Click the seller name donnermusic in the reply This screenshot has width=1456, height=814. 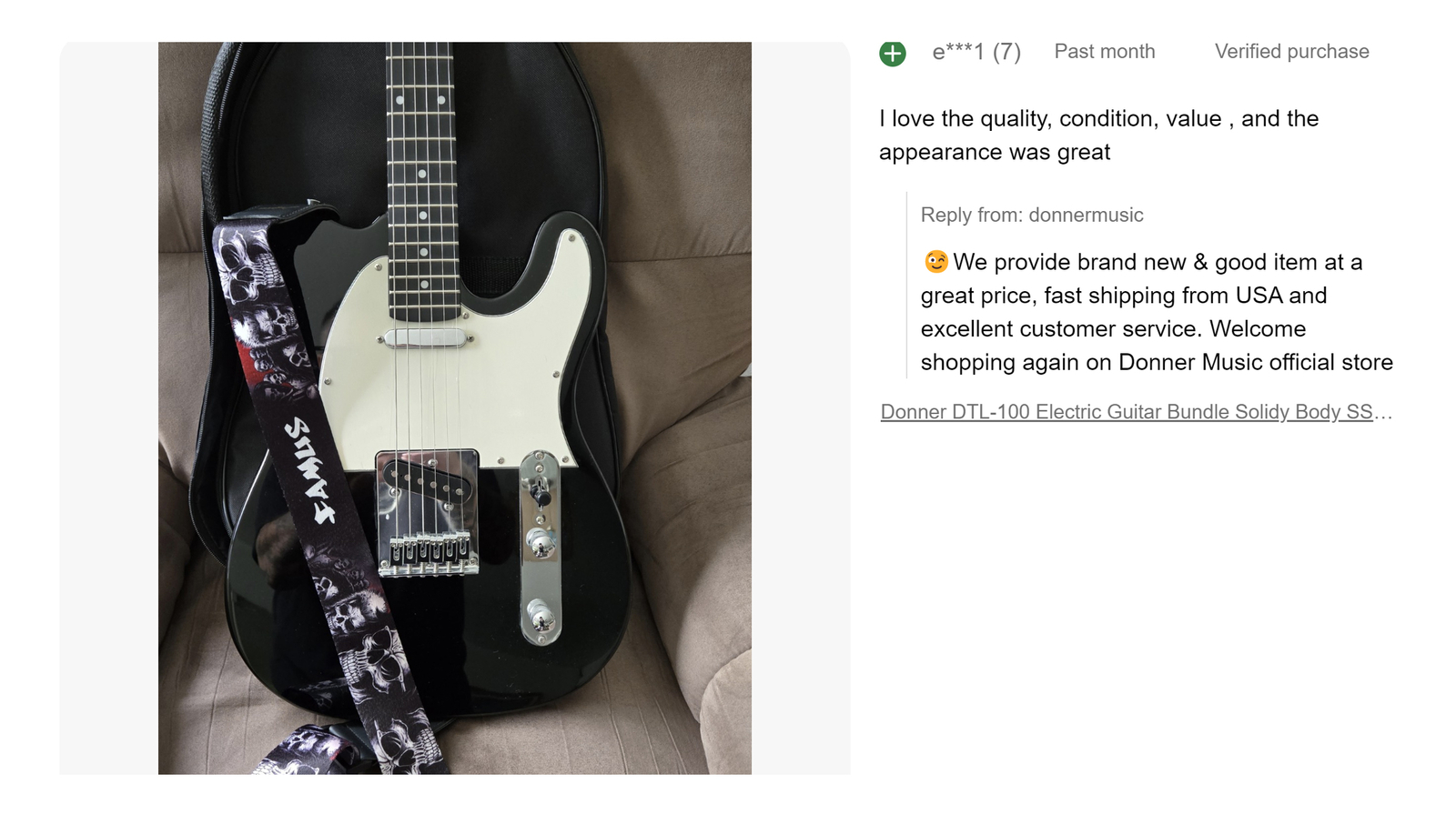click(1086, 216)
